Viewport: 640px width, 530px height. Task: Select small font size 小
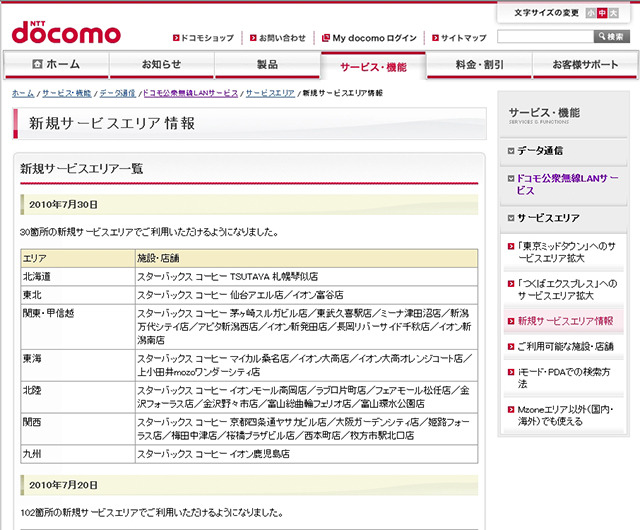click(x=590, y=13)
